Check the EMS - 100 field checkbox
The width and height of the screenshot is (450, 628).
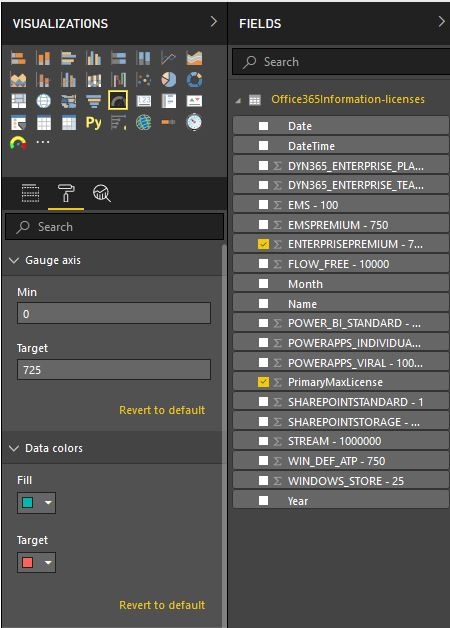point(263,205)
